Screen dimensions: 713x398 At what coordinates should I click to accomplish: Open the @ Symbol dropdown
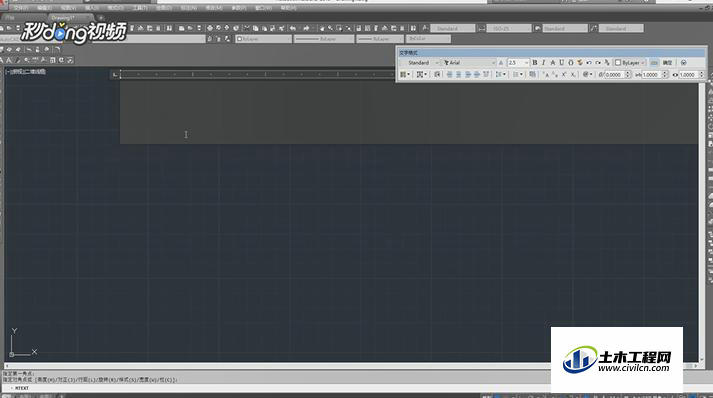(587, 75)
